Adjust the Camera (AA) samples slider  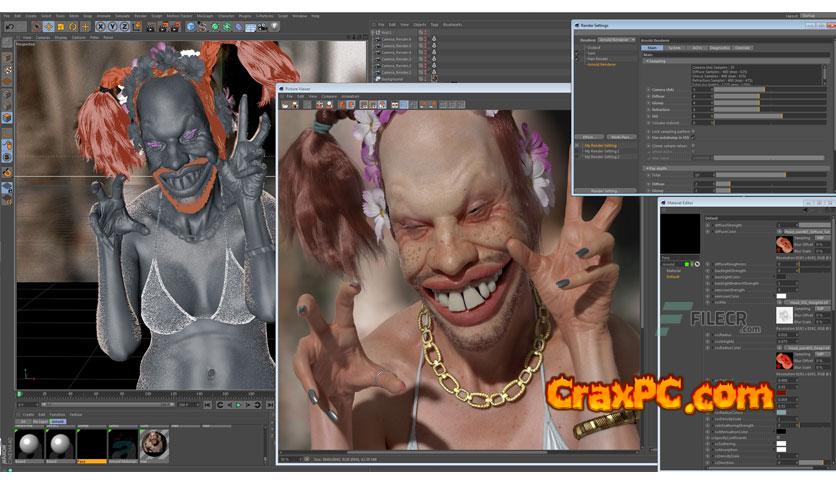coord(740,89)
